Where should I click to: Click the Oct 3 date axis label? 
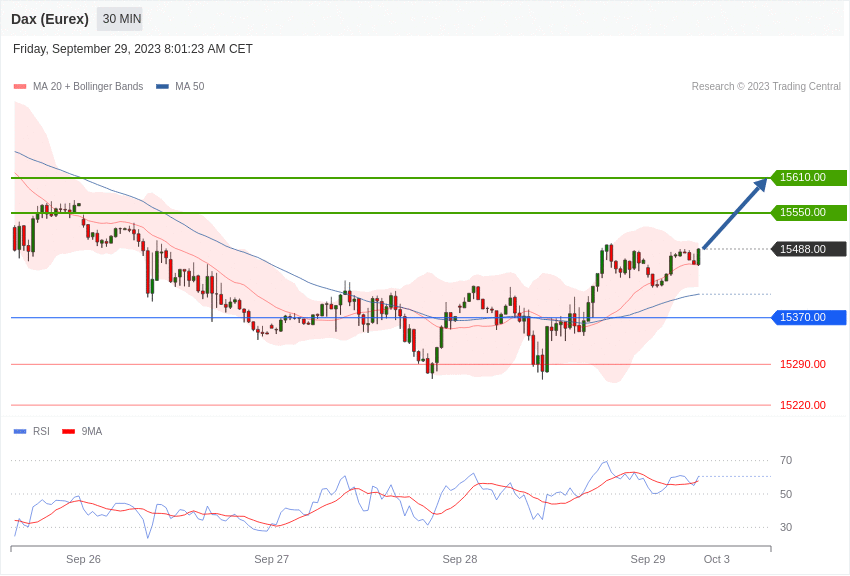pos(716,559)
